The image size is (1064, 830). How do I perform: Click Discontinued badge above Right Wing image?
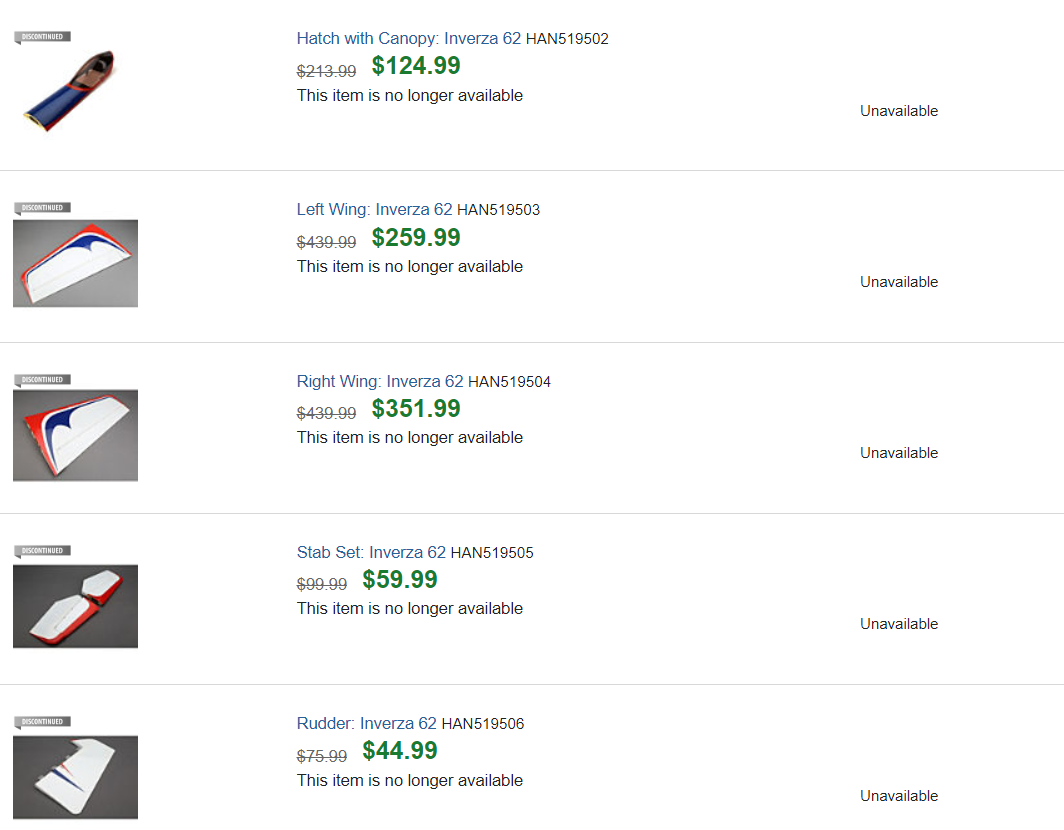(x=43, y=380)
